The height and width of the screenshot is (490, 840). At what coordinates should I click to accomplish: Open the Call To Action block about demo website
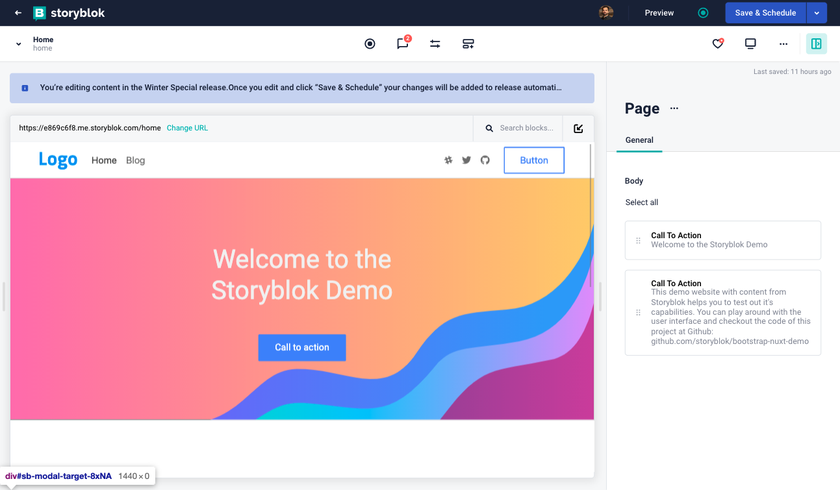tap(723, 313)
